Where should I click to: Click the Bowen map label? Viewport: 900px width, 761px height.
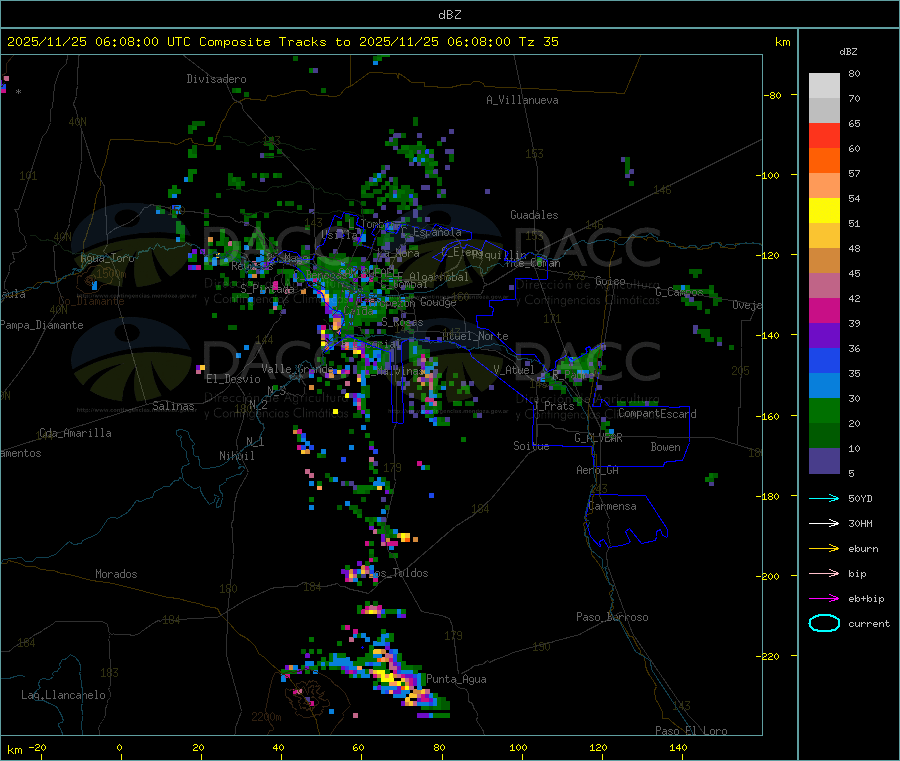665,447
